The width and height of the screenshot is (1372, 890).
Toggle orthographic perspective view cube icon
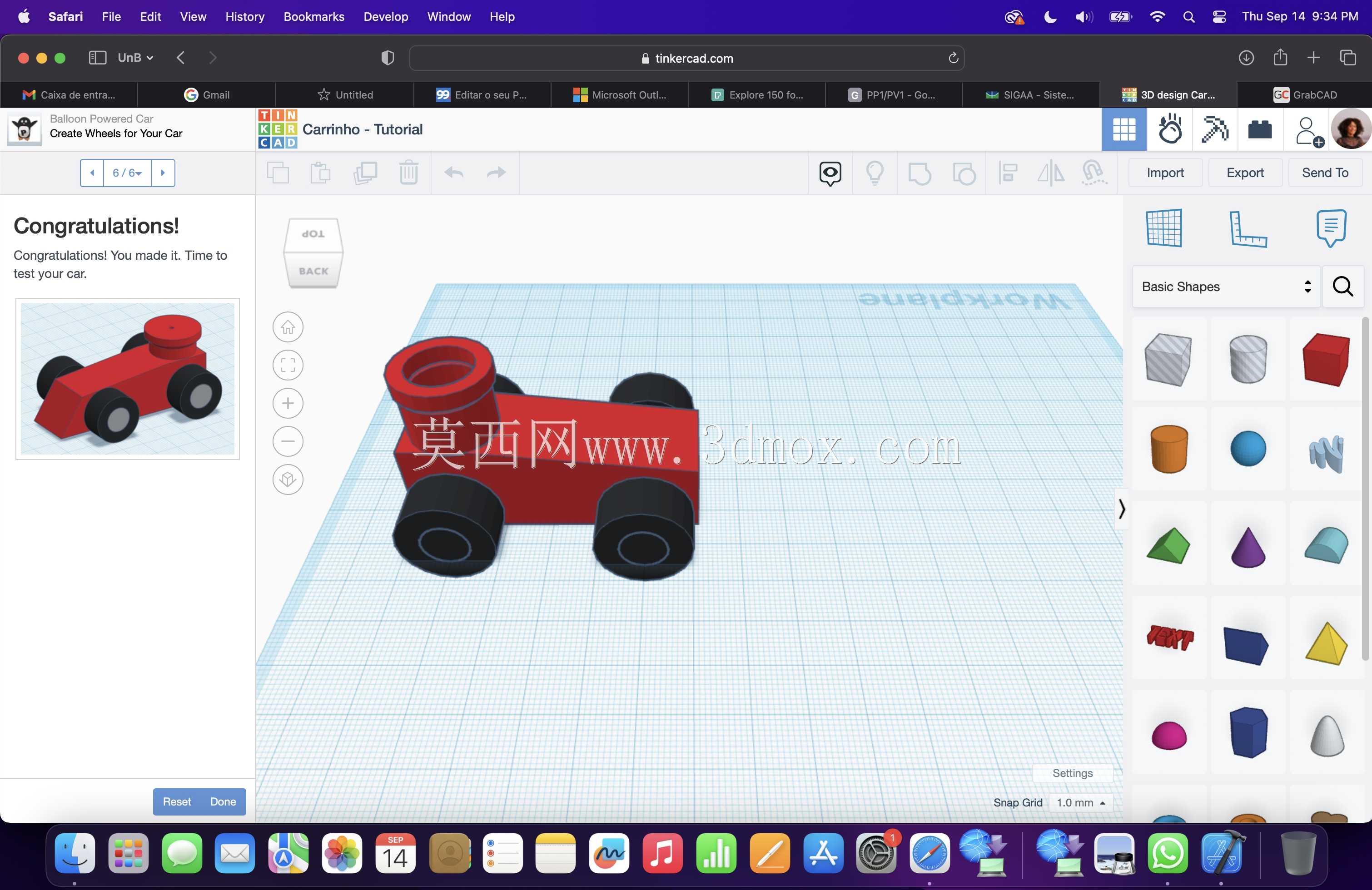pyautogui.click(x=288, y=479)
